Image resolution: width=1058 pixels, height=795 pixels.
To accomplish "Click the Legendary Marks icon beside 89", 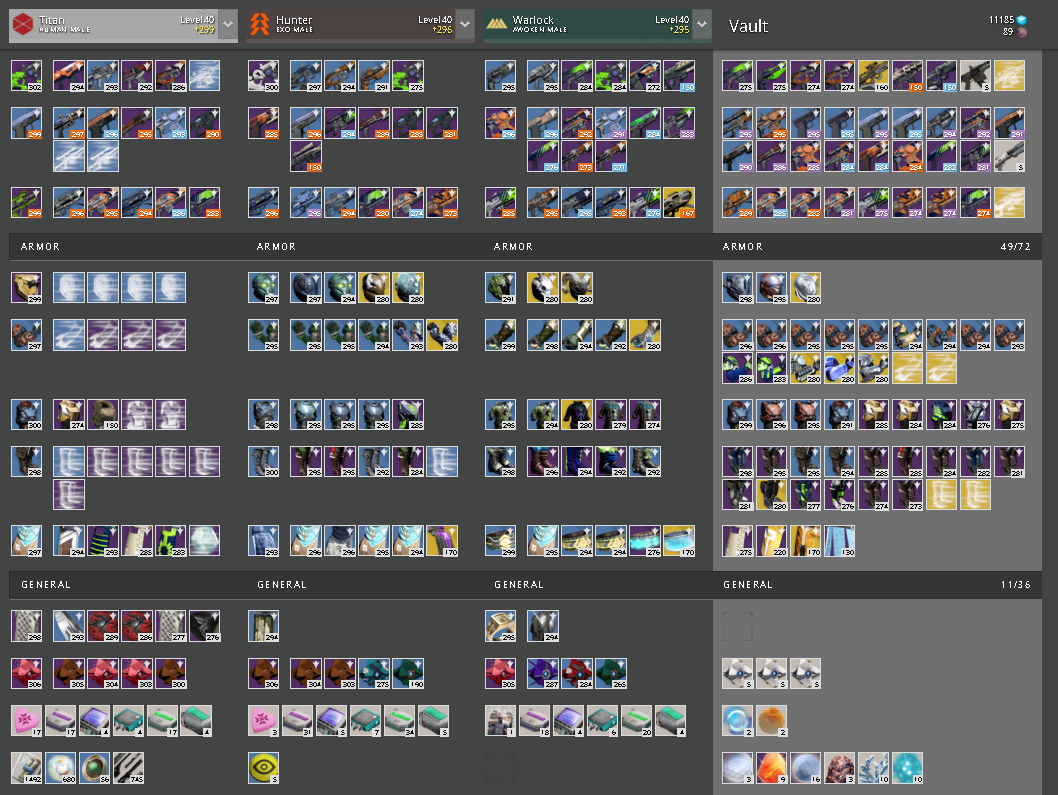I will click(x=1022, y=32).
